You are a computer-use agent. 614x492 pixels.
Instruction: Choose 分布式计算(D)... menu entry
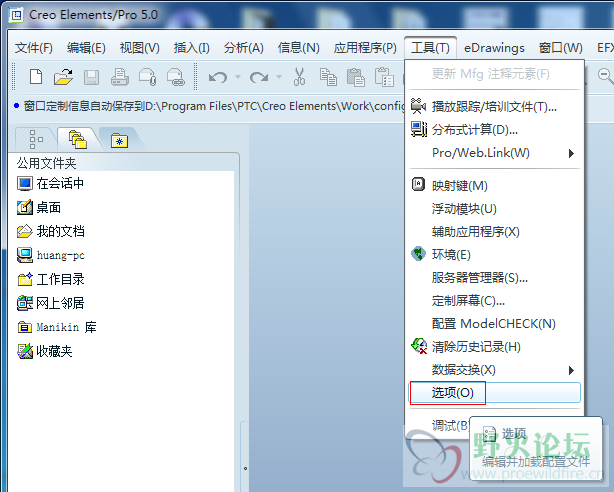pyautogui.click(x=495, y=130)
